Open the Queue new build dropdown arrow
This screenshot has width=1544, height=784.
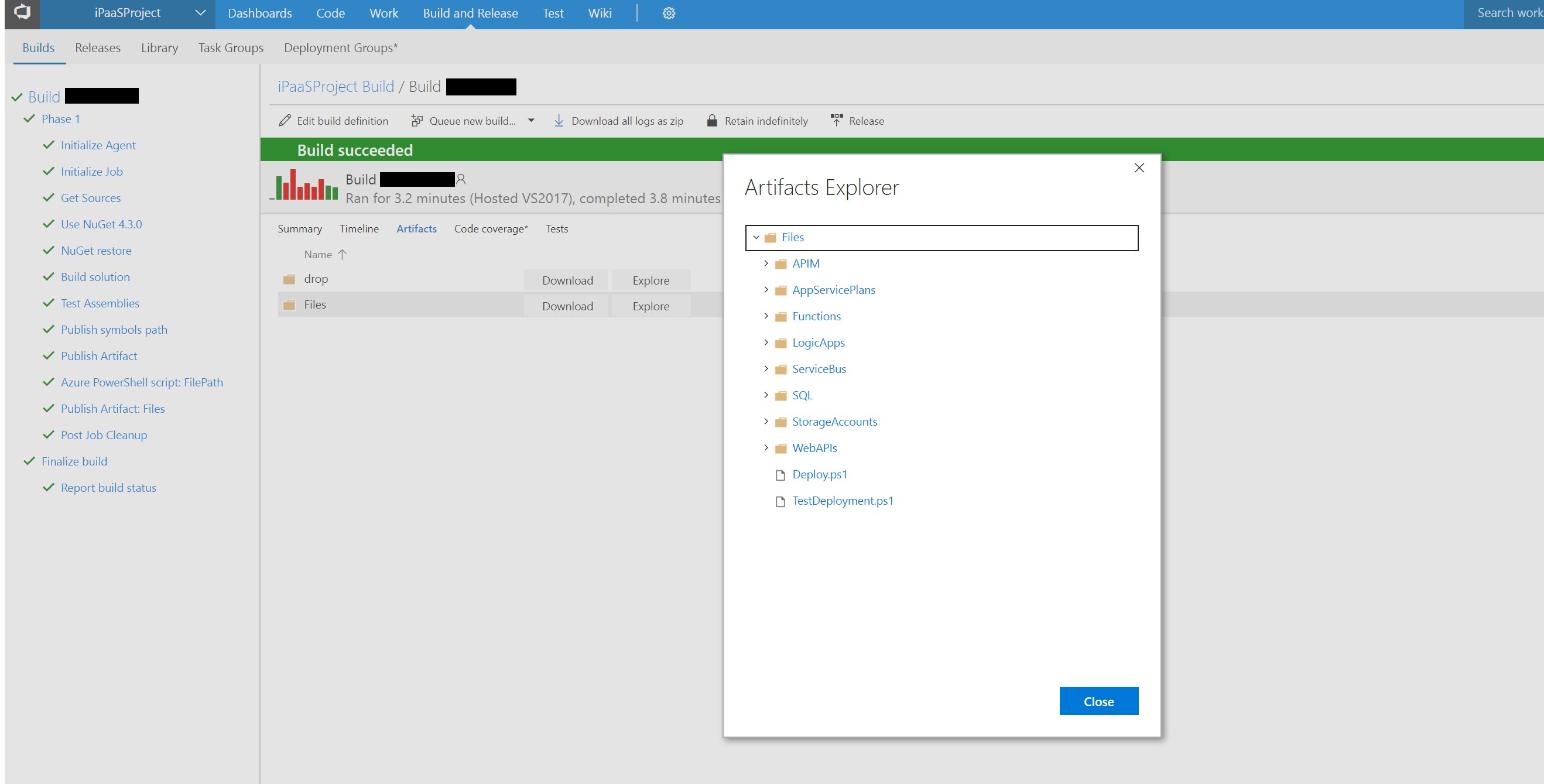(531, 121)
